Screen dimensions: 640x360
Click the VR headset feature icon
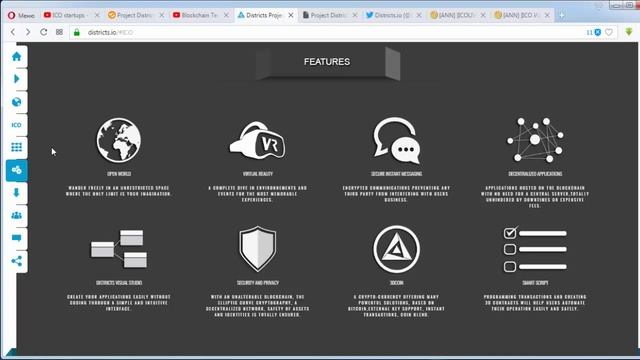click(258, 140)
